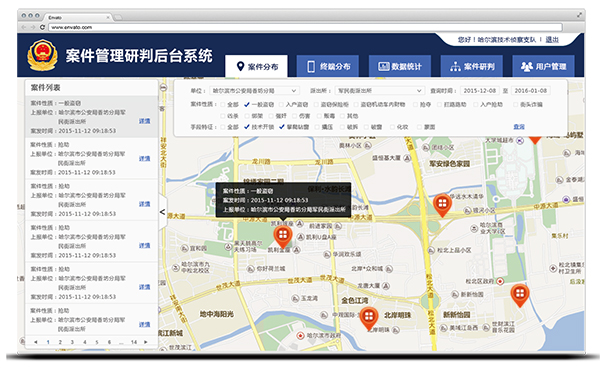Click the org-chart icon on 案件研判
600x373 pixels.
point(455,67)
